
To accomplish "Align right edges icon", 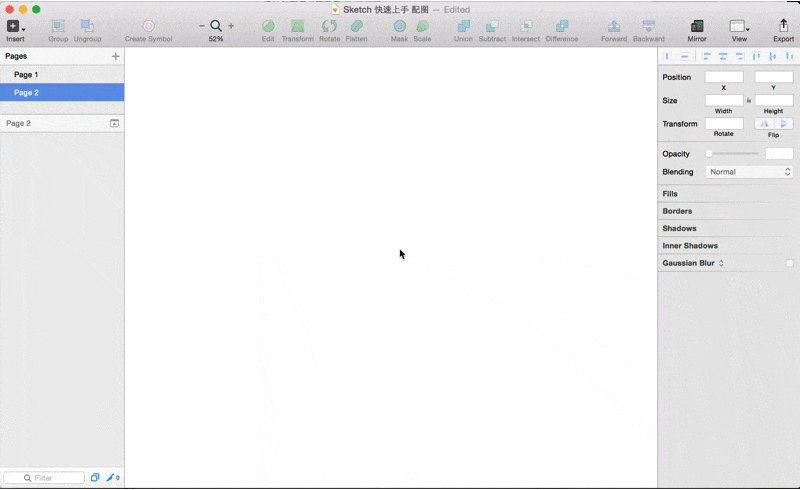I will [x=739, y=56].
